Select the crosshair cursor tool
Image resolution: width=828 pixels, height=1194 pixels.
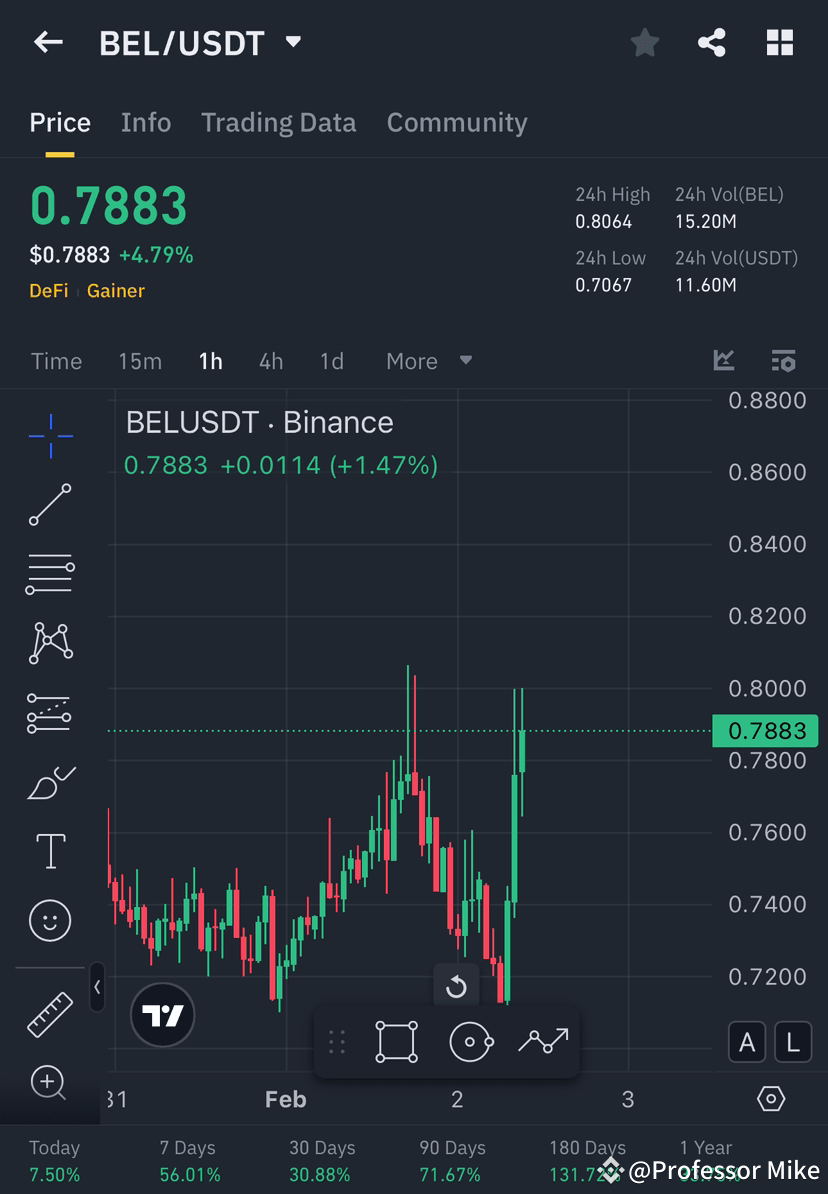[50, 435]
